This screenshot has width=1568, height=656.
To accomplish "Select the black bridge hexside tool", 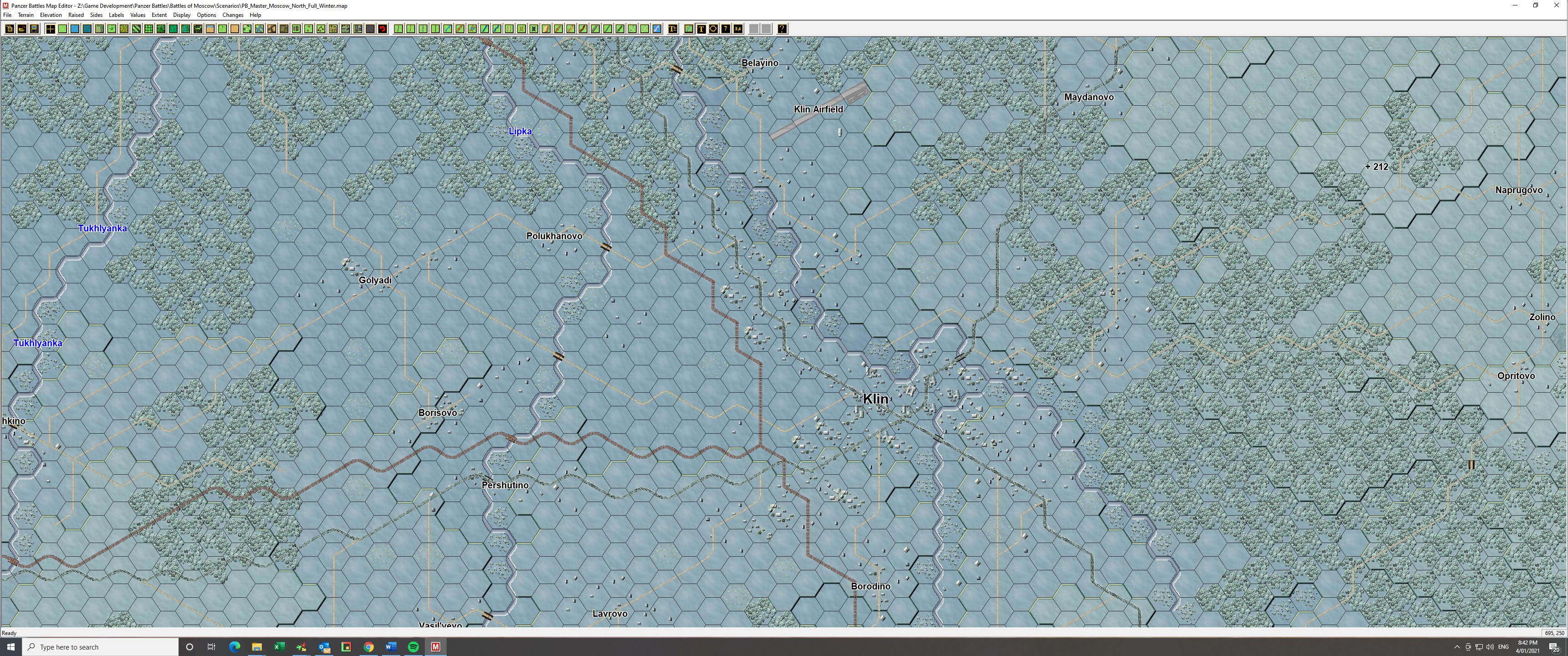I will coord(534,29).
